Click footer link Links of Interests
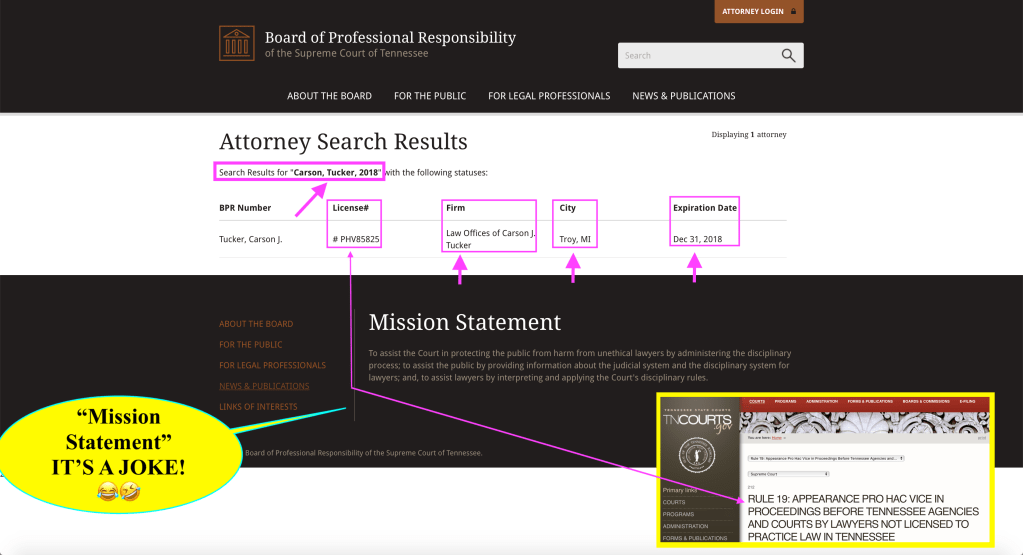Screen dimensions: 1023x555 tap(258, 407)
